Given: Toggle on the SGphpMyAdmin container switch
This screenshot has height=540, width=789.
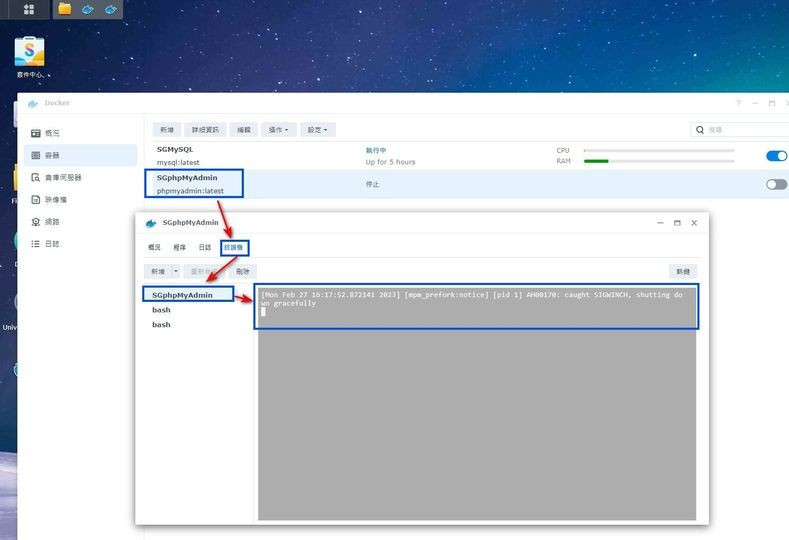Looking at the screenshot, I should [776, 184].
